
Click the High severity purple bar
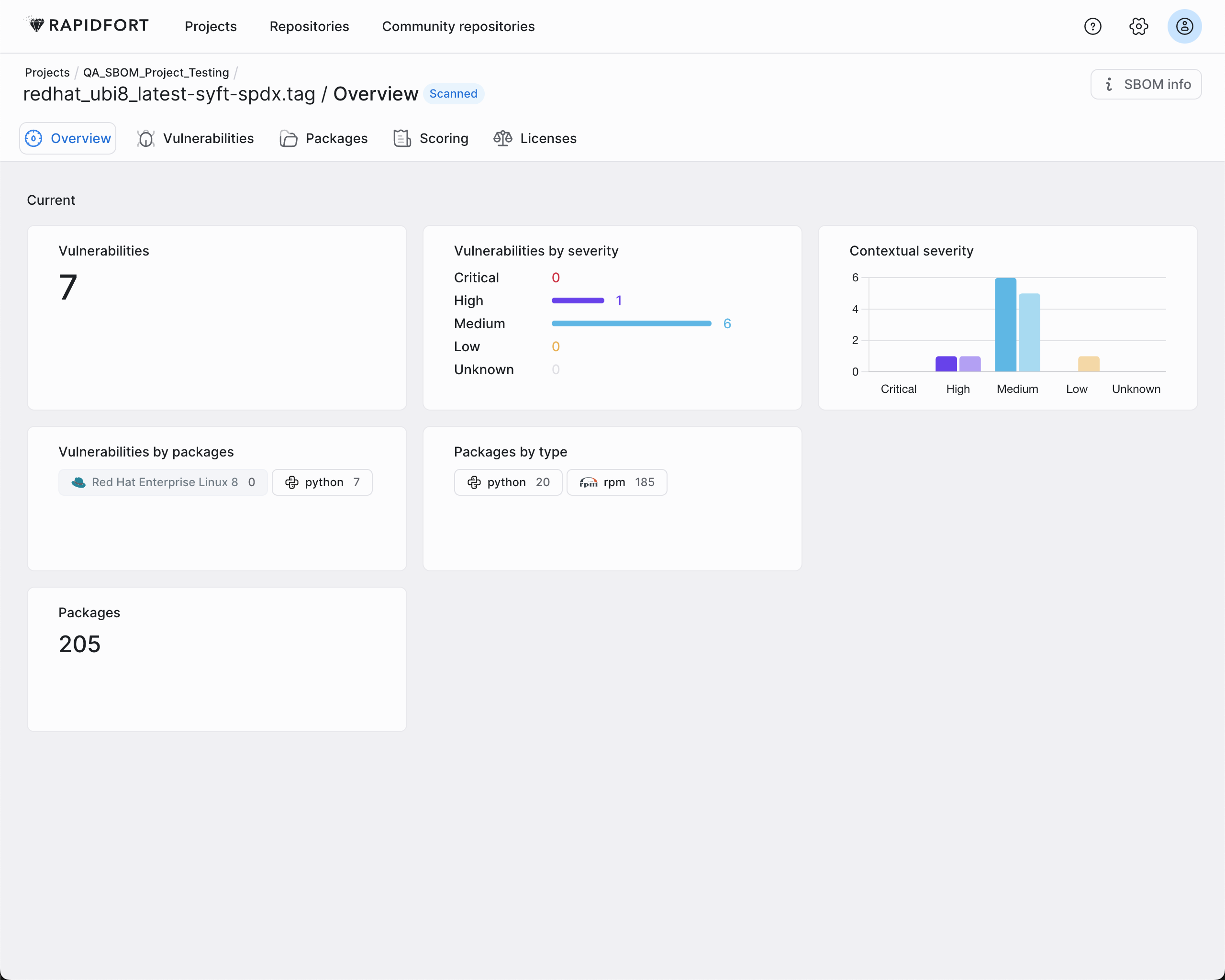click(x=578, y=301)
